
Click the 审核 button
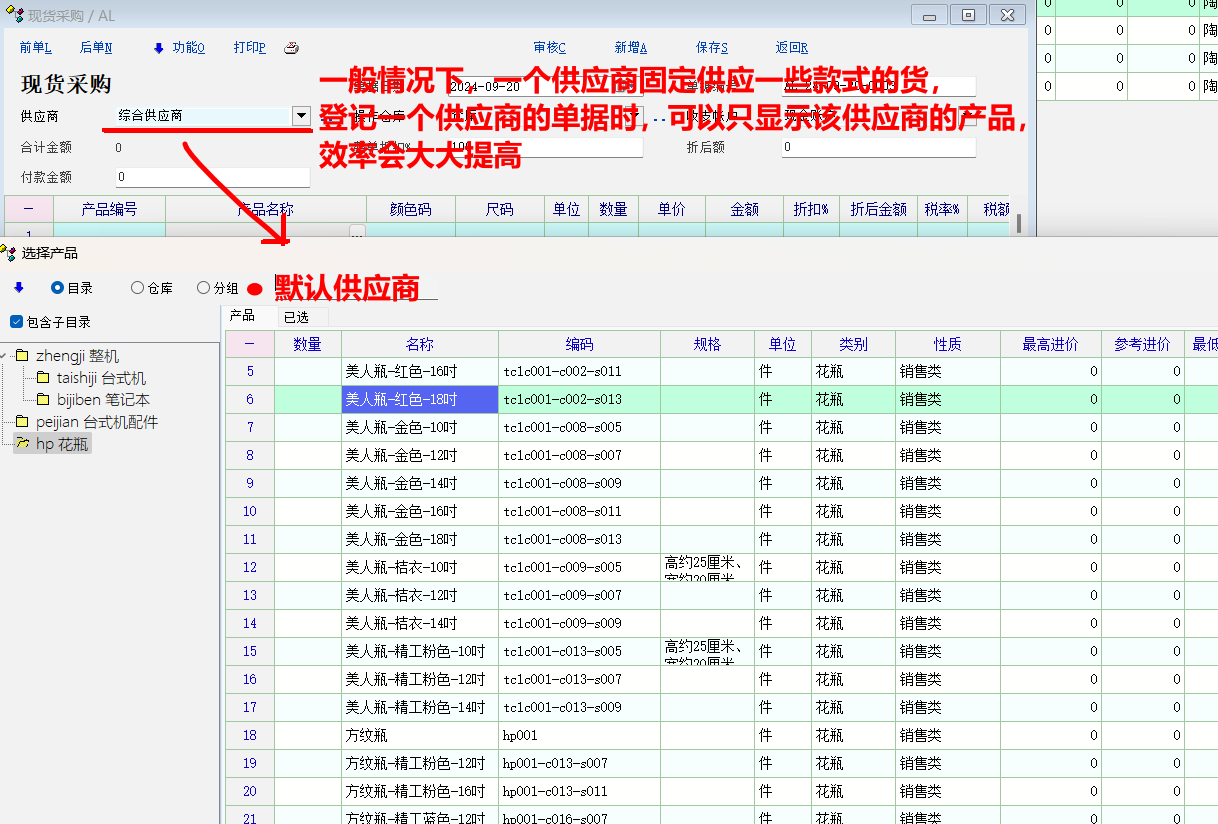549,48
